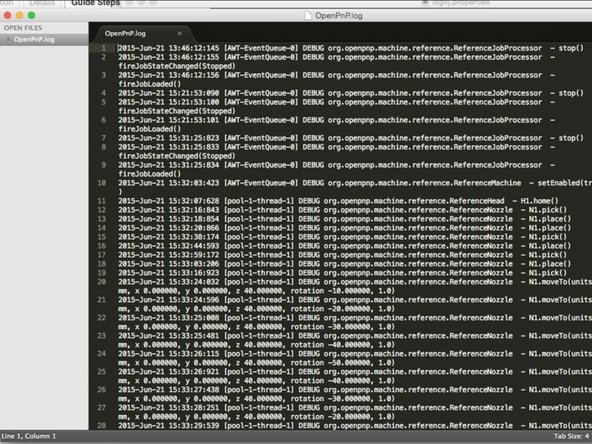Screen dimensions: 592x444
Task: Click the red close window button
Action: [8, 15]
